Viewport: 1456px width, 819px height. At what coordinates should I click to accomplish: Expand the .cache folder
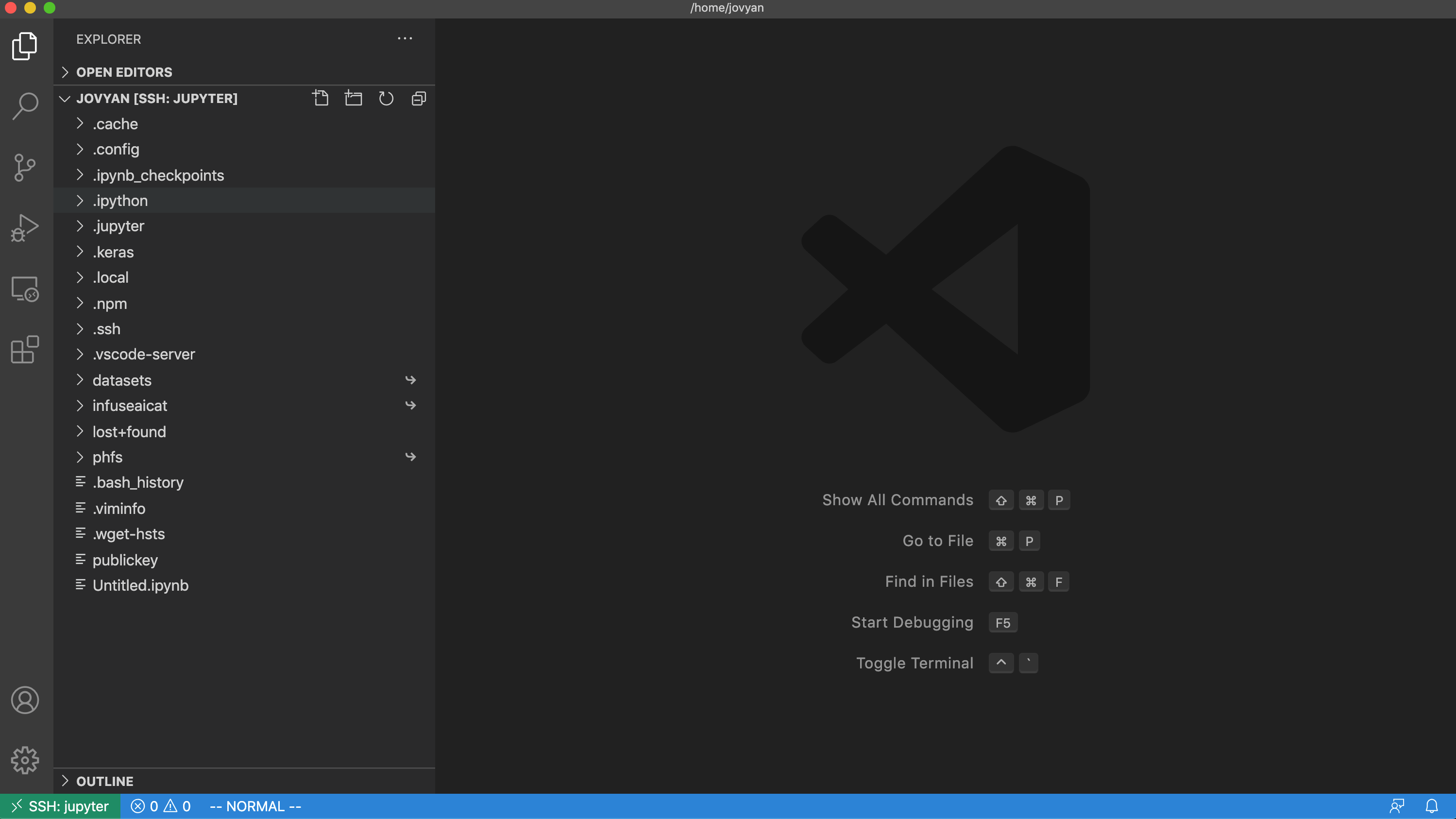tap(115, 124)
